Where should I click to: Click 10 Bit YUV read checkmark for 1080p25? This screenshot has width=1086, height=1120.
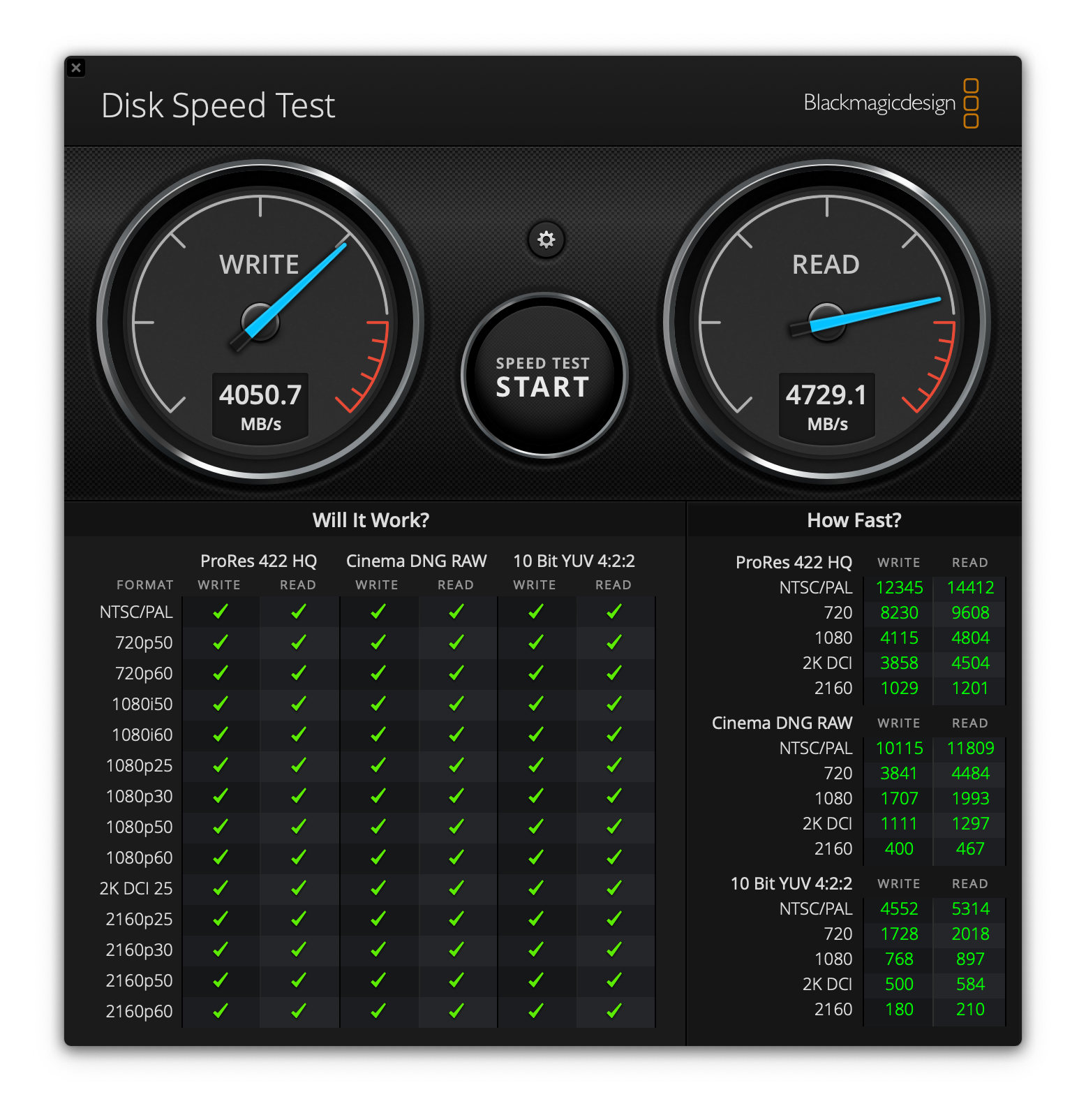[614, 765]
